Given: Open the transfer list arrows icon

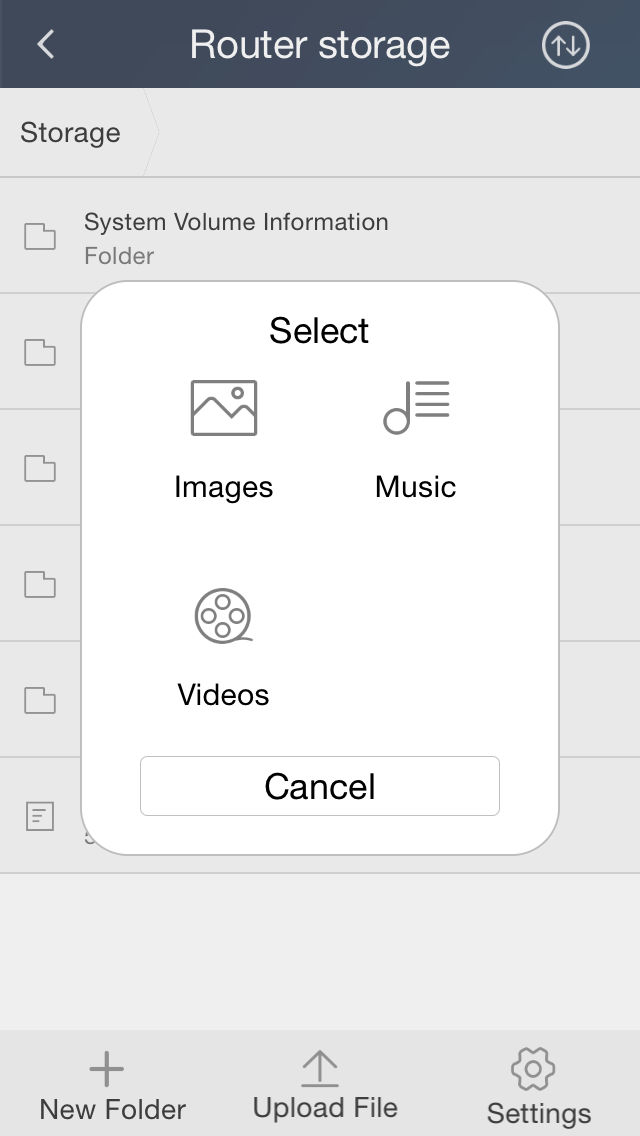Looking at the screenshot, I should pos(566,45).
